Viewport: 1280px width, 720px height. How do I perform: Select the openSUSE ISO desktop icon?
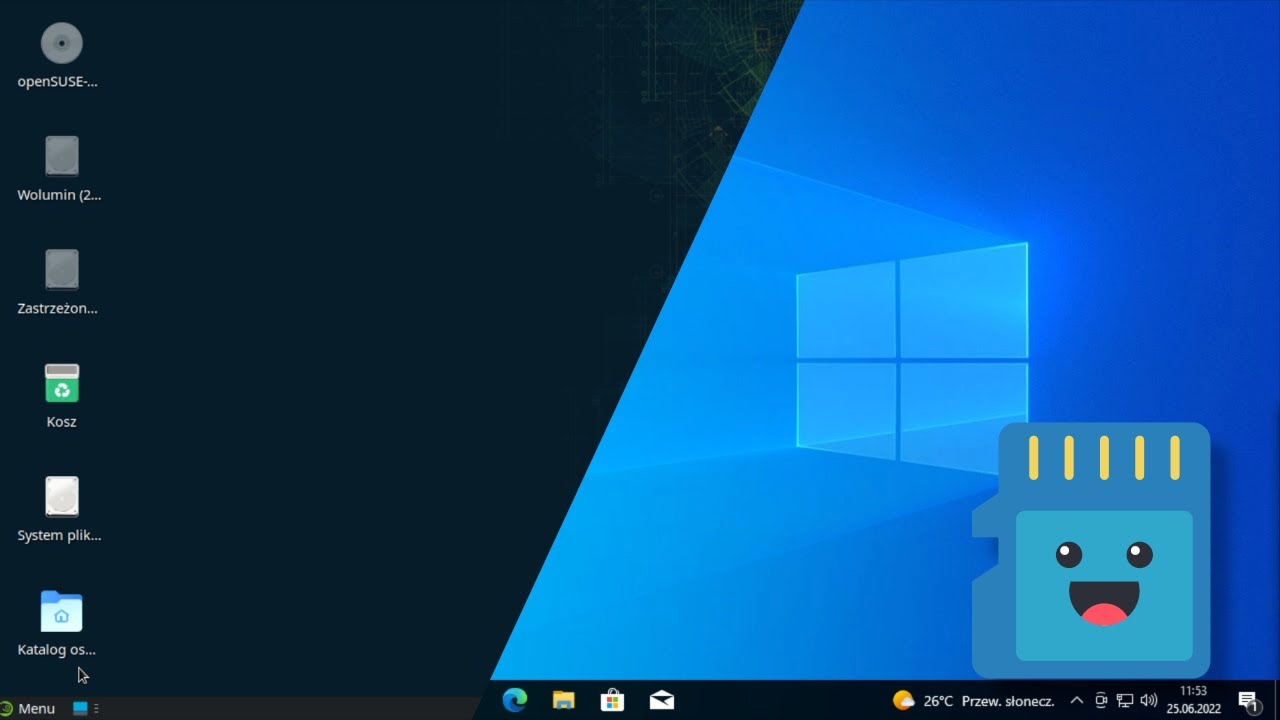[61, 42]
